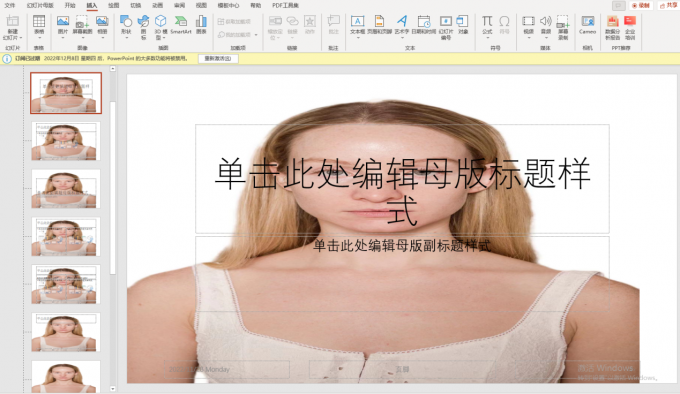
Task: Open the PDF工具集 tab
Action: pyautogui.click(x=286, y=6)
